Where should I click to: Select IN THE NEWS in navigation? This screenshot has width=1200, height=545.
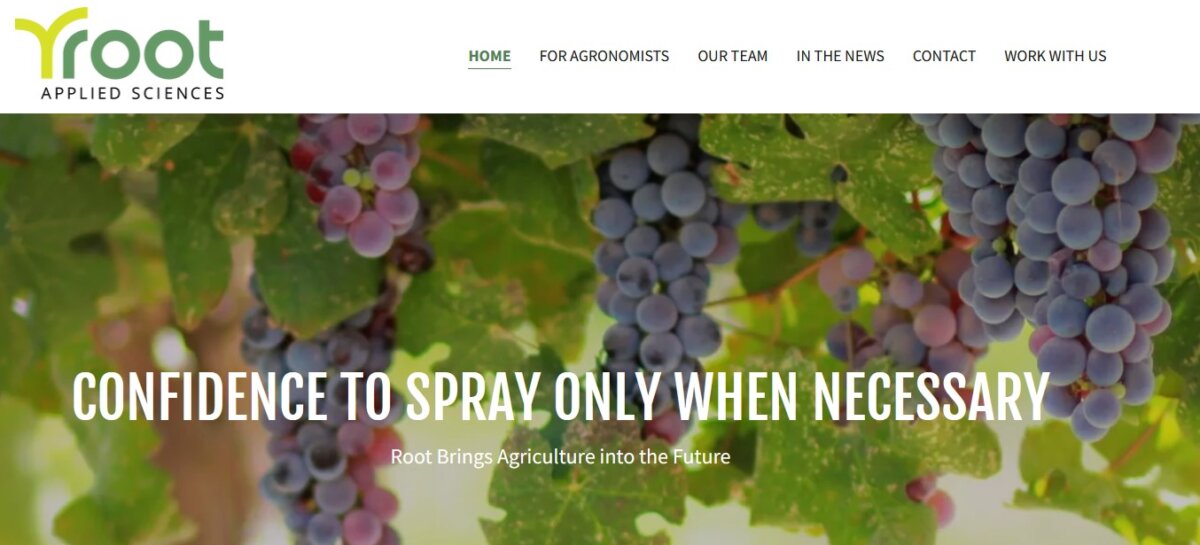(840, 56)
